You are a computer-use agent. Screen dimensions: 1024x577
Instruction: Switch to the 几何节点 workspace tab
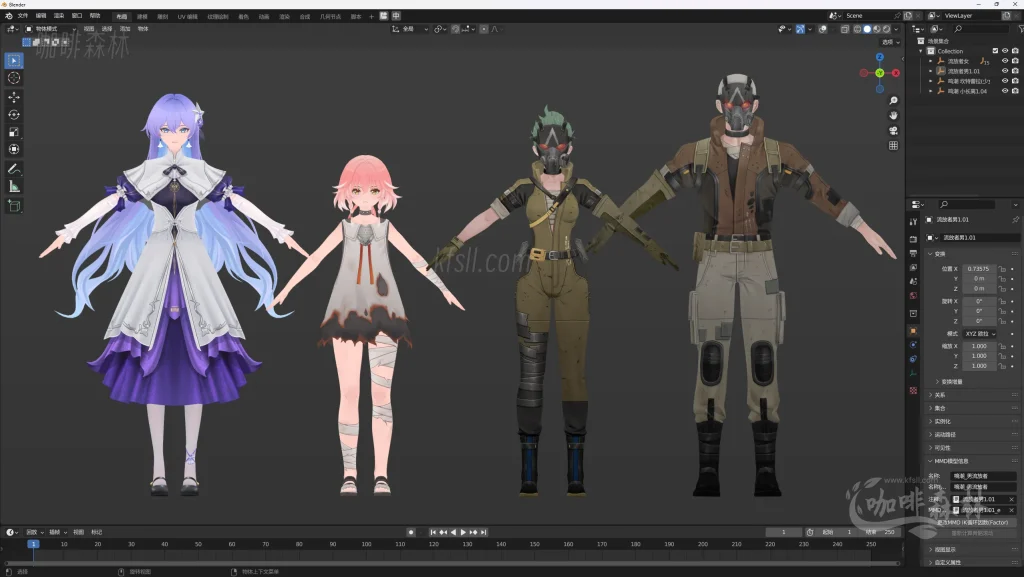click(x=330, y=16)
